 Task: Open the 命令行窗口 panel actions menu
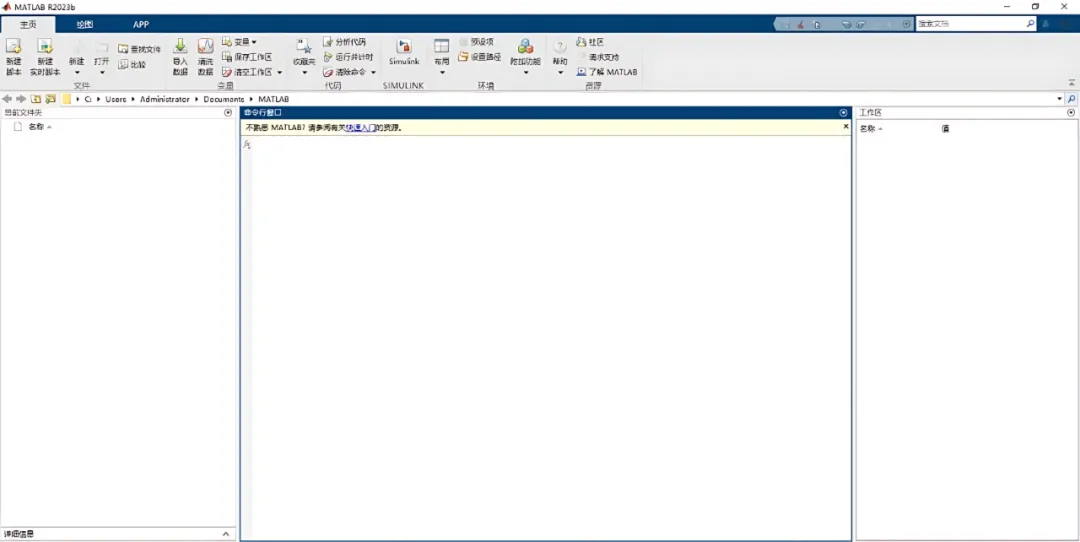(843, 112)
